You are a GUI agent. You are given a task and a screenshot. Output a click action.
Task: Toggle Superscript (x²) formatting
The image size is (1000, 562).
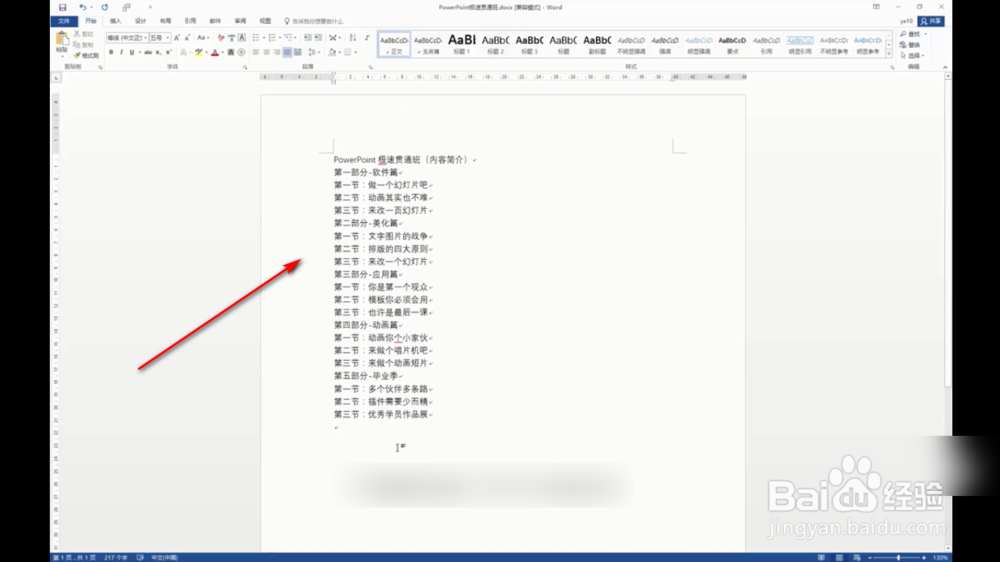point(168,52)
